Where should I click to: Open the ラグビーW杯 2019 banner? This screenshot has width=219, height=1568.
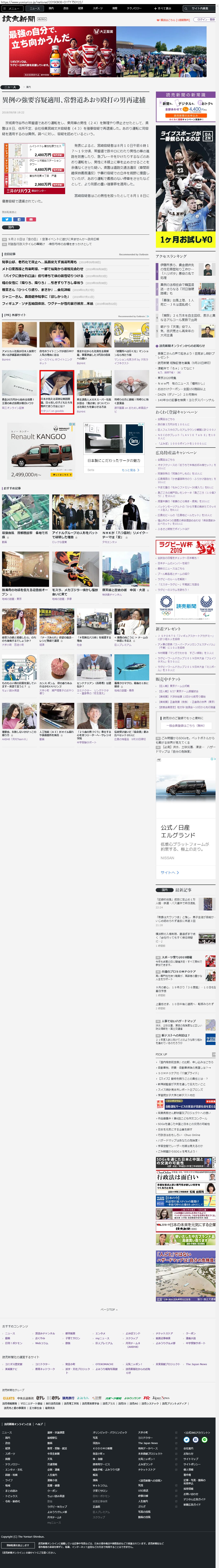(x=186, y=546)
